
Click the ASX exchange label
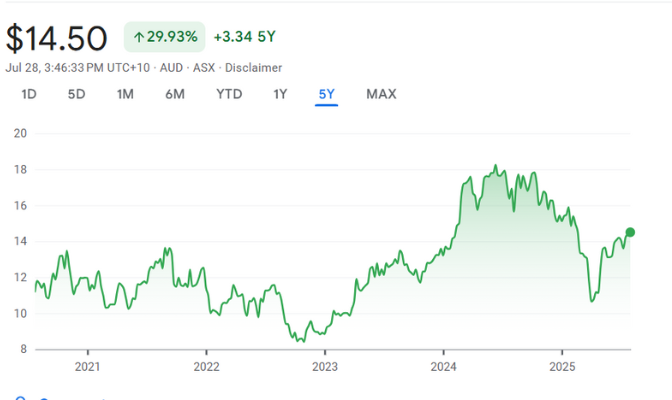204,68
